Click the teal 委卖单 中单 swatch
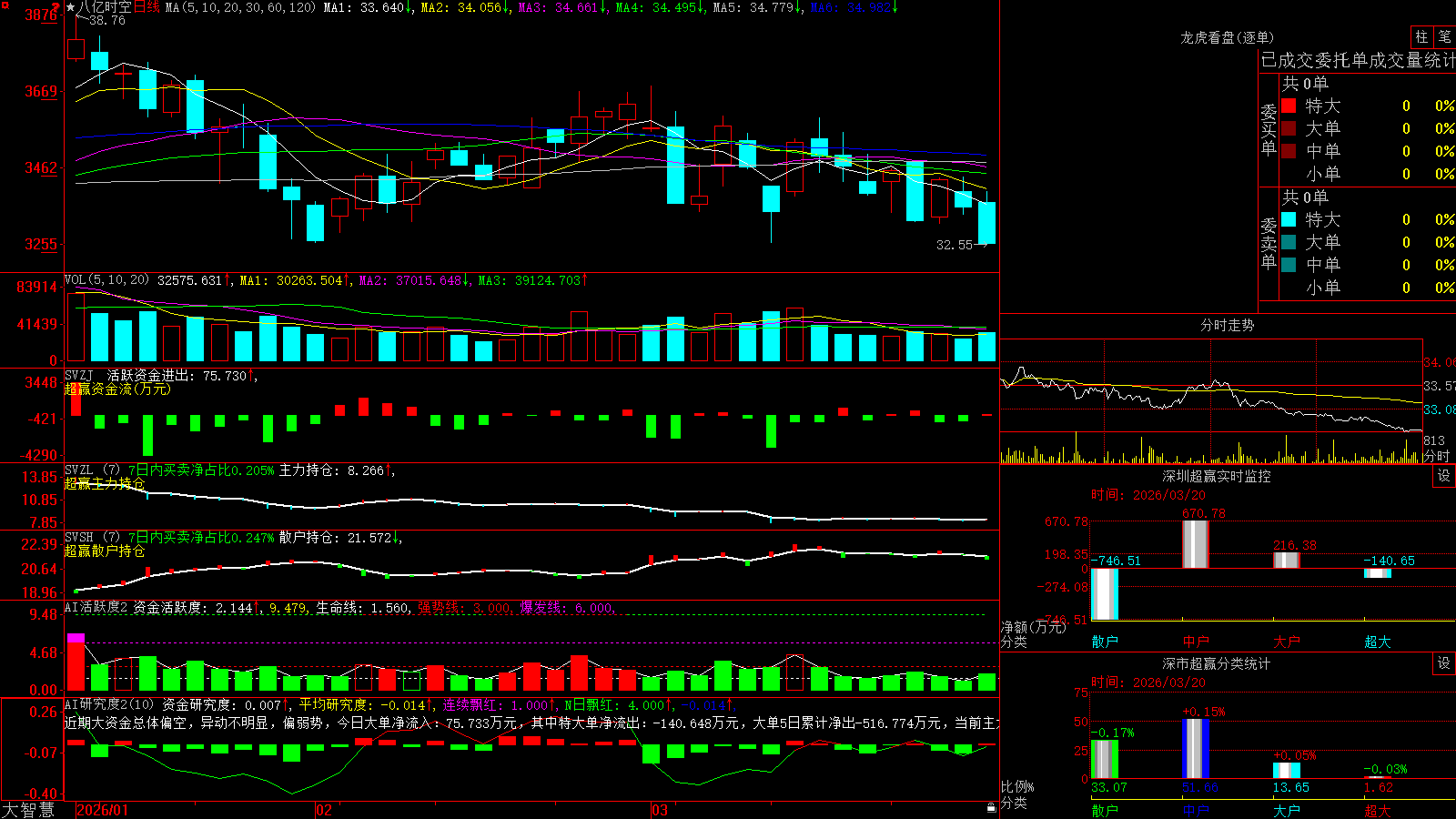This screenshot has width=1456, height=819. pyautogui.click(x=1289, y=264)
